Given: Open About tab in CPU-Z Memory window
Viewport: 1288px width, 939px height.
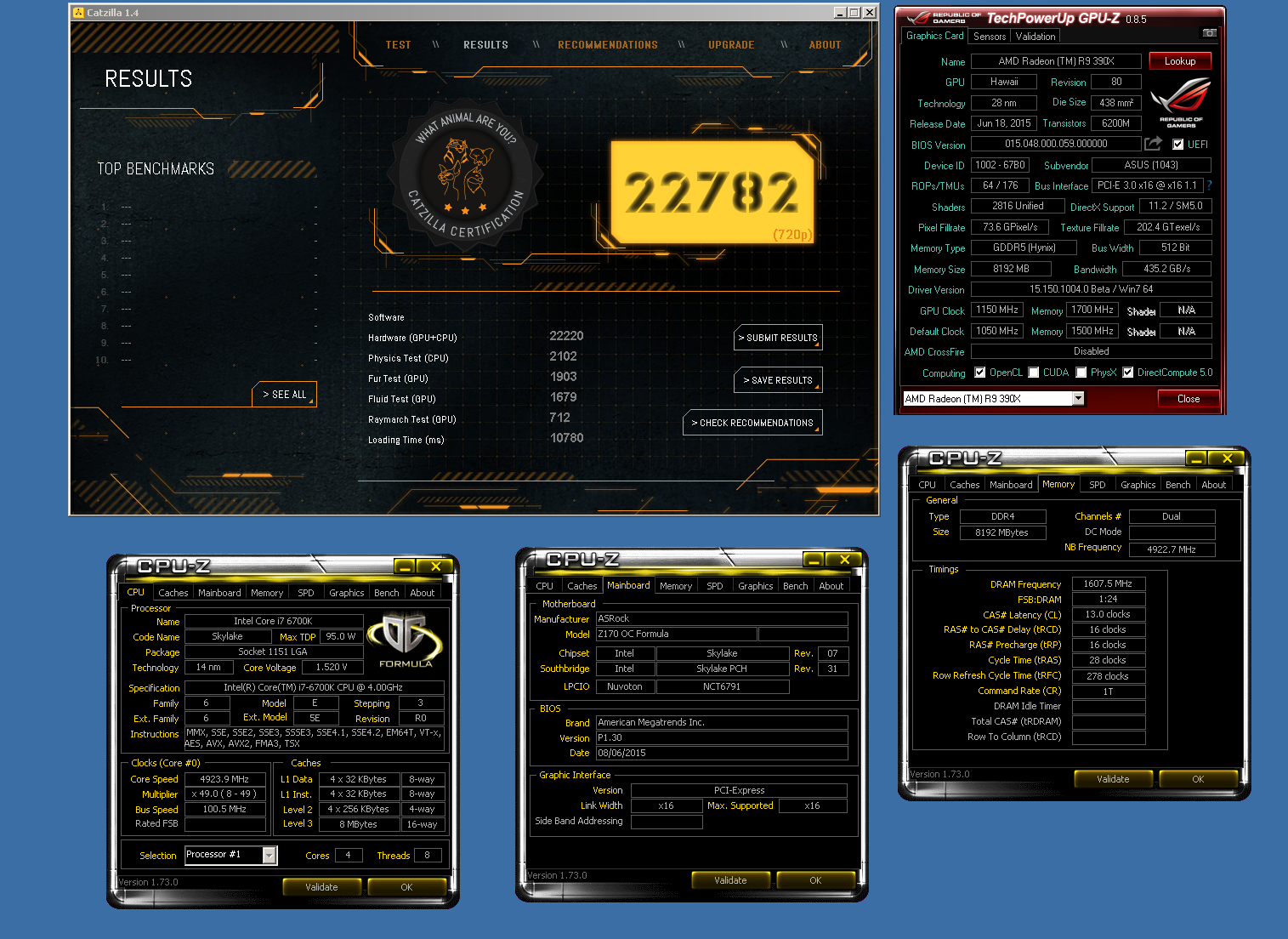Looking at the screenshot, I should (1214, 485).
